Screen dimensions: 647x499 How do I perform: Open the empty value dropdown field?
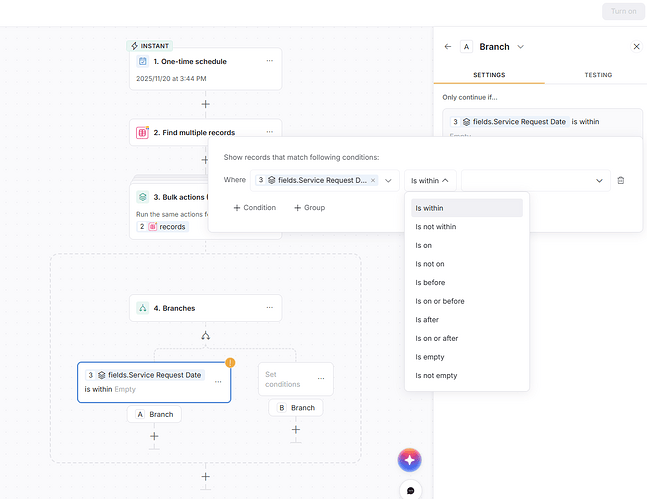(535, 180)
